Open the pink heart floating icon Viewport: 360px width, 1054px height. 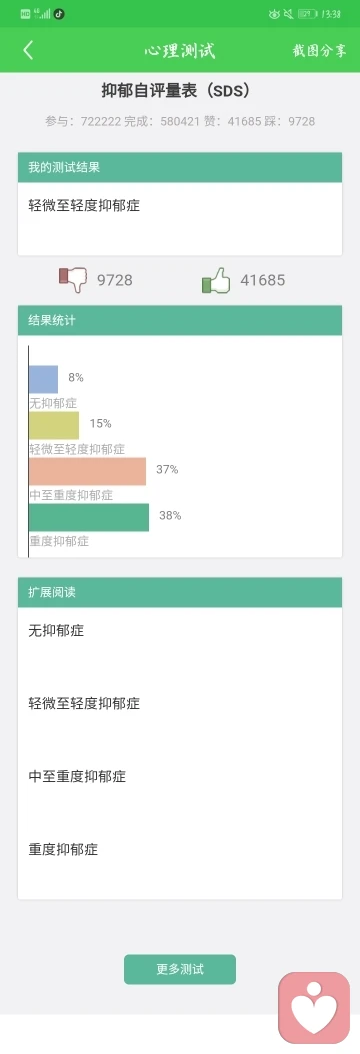[x=314, y=1007]
